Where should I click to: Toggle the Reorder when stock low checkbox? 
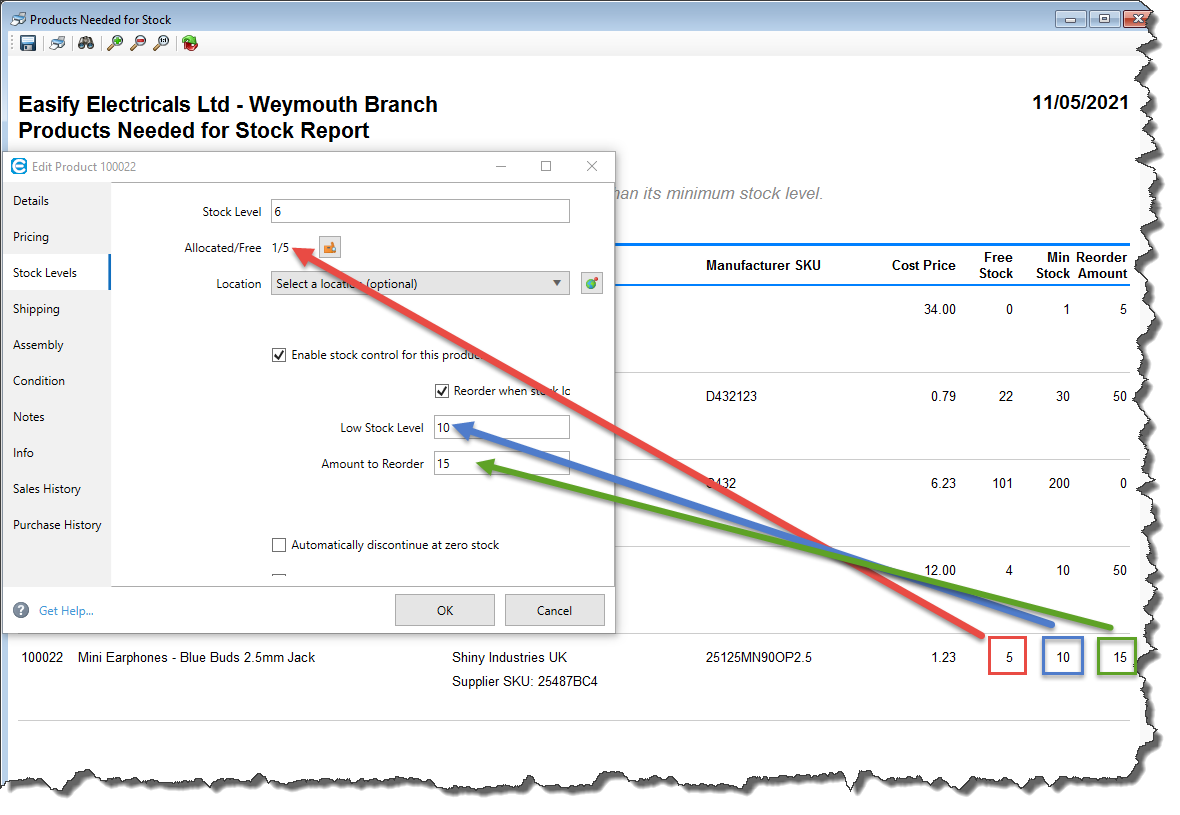point(442,391)
